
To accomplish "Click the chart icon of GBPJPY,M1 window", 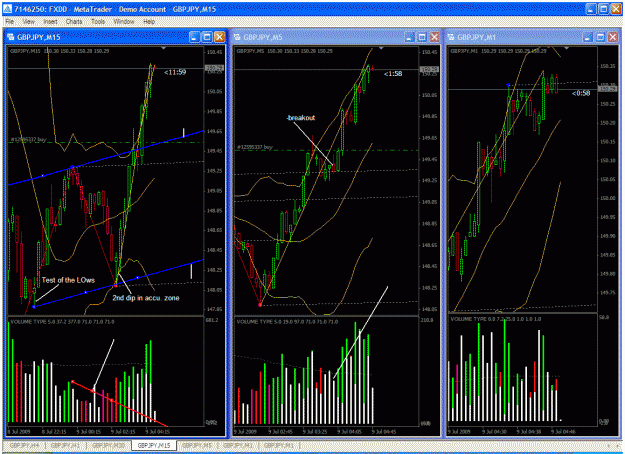I will (451, 37).
